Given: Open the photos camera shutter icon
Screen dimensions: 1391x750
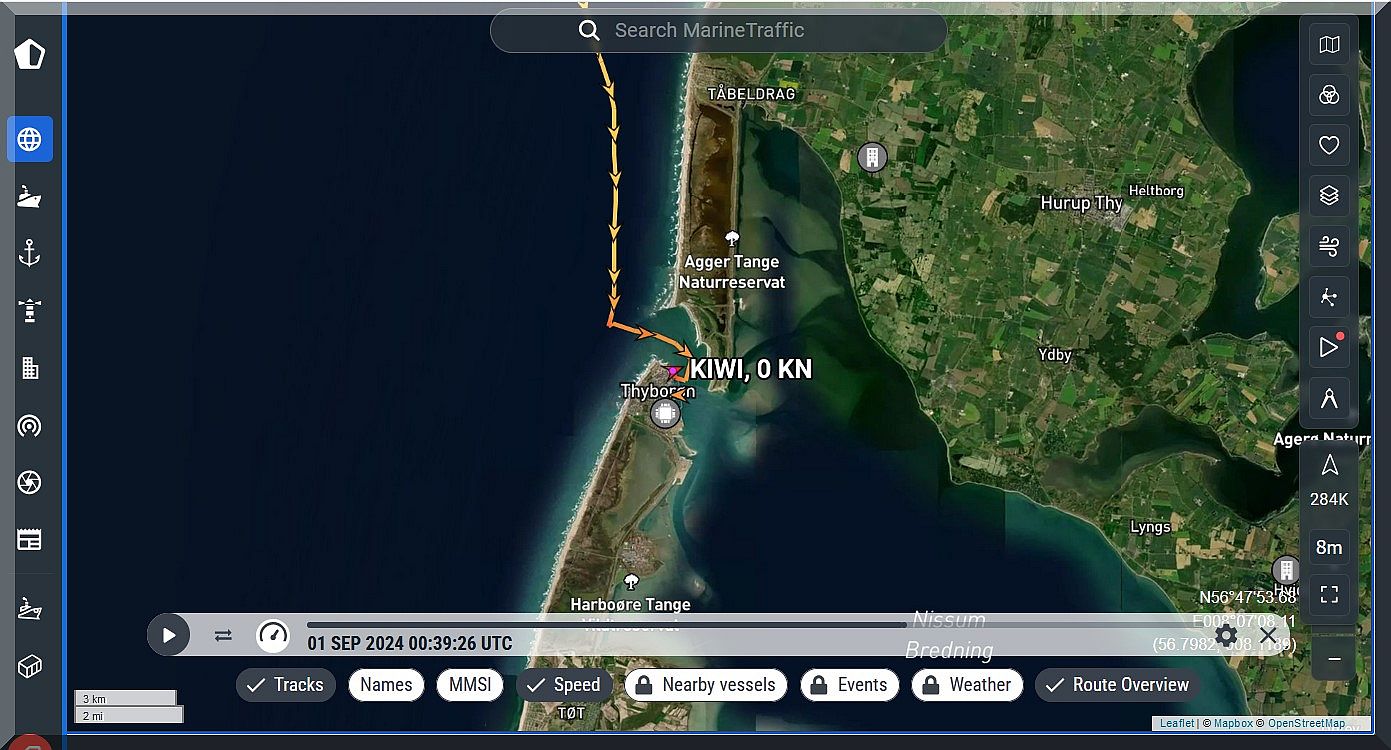Looking at the screenshot, I should tap(30, 483).
